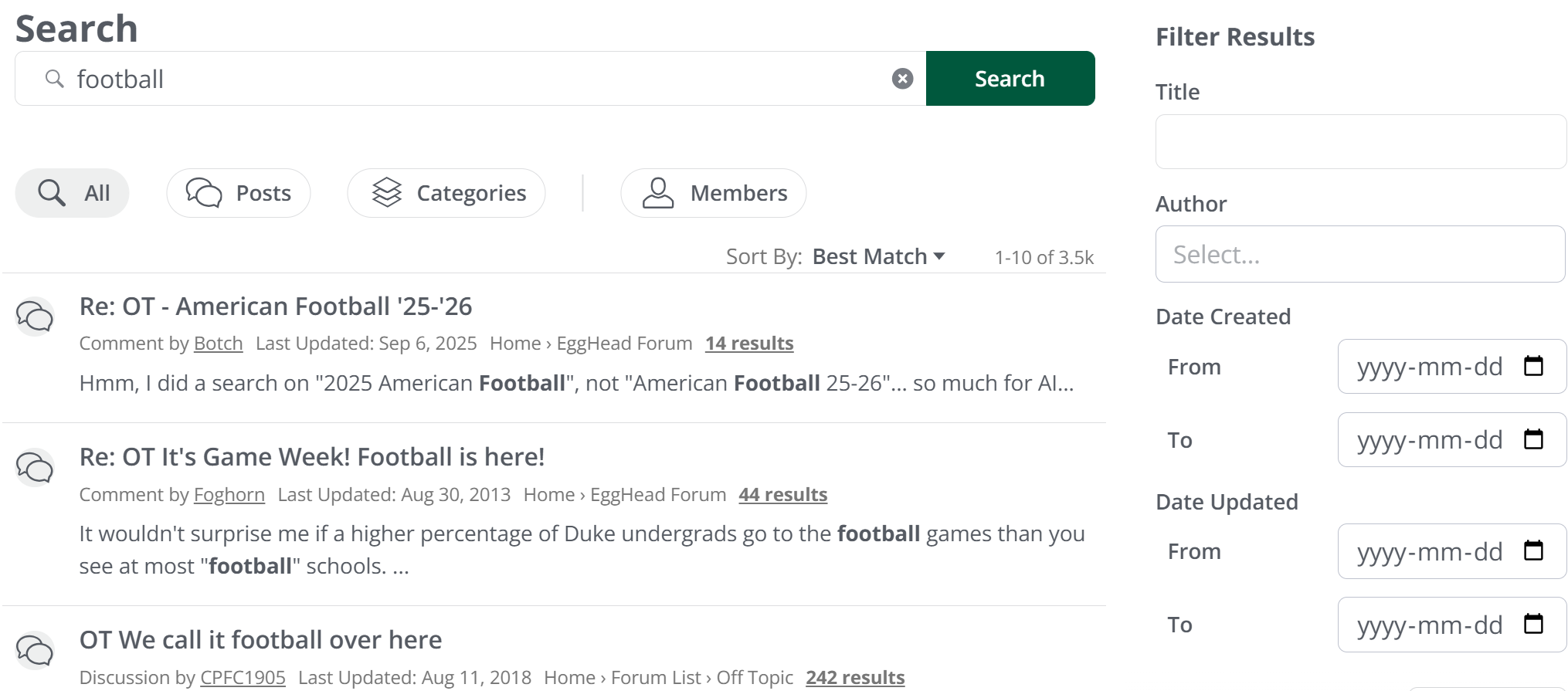Open the 14 results link

748,344
